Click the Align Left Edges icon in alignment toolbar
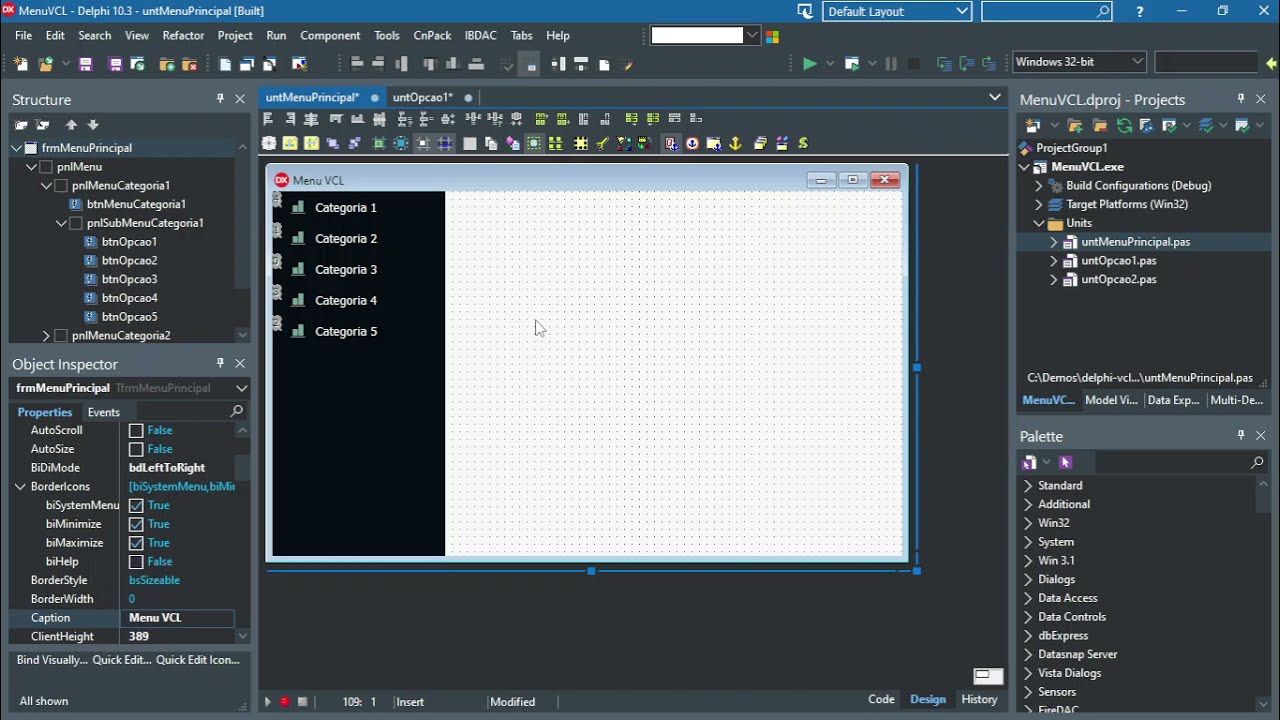Image resolution: width=1280 pixels, height=720 pixels. coord(268,119)
